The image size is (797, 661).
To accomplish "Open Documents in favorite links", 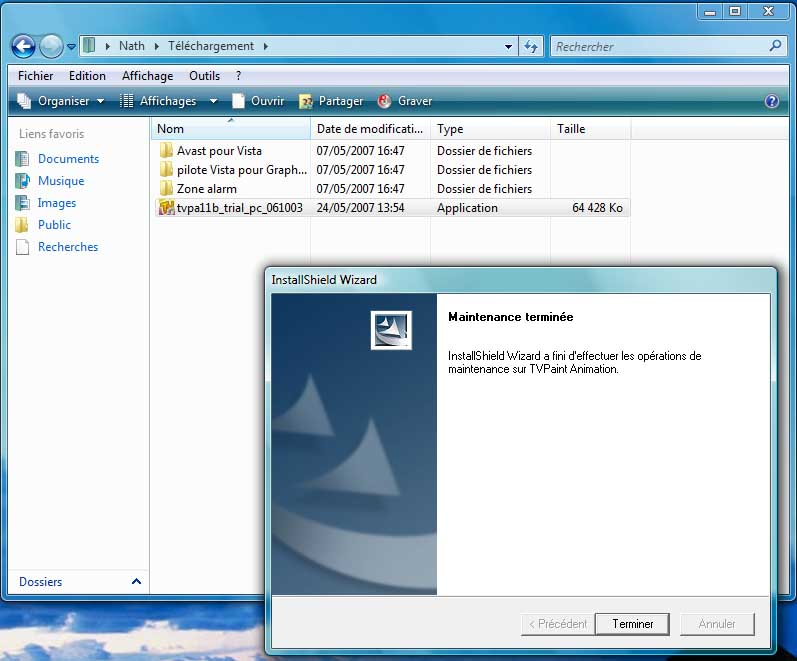I will pyautogui.click(x=68, y=159).
